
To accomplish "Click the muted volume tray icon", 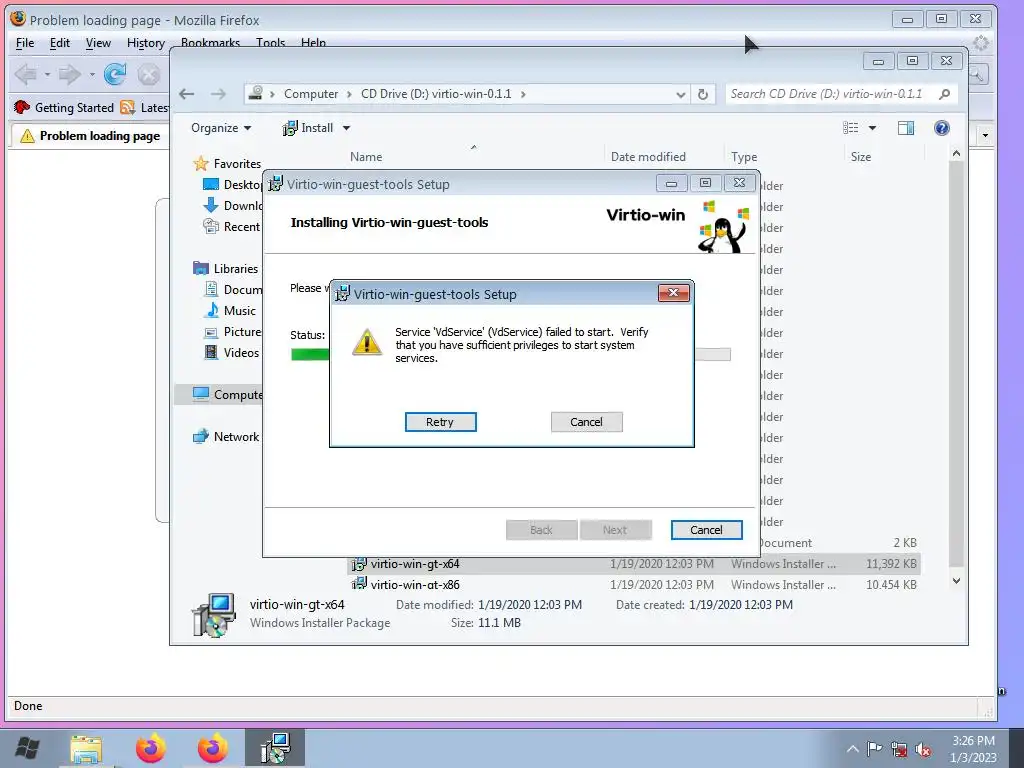I will tap(923, 750).
